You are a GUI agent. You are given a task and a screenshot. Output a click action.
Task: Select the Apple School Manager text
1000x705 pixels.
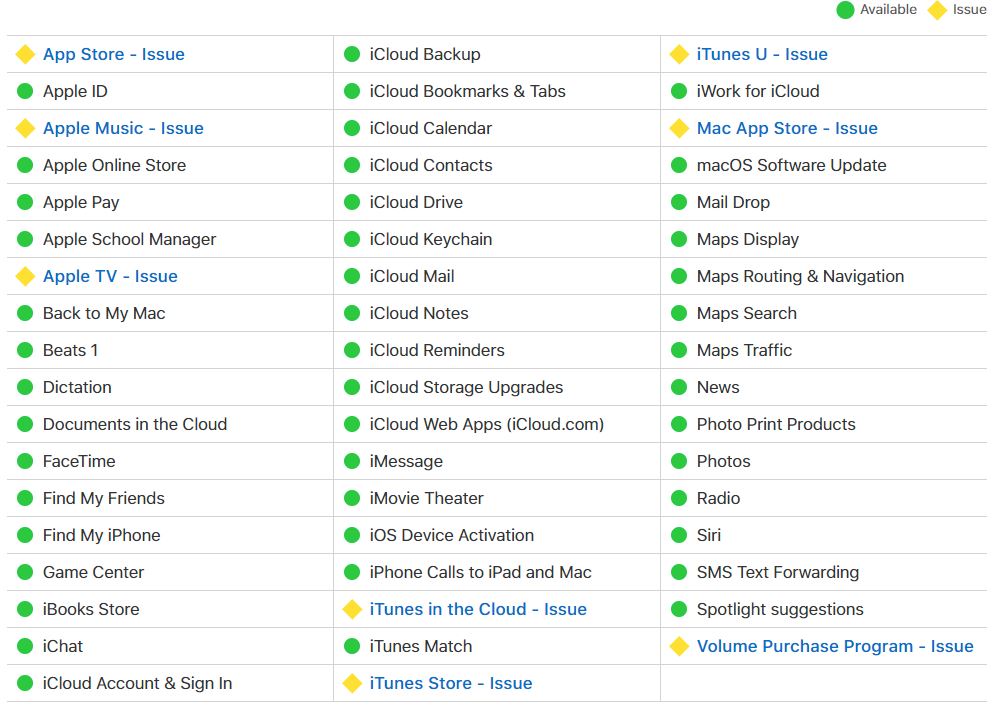pyautogui.click(x=129, y=239)
